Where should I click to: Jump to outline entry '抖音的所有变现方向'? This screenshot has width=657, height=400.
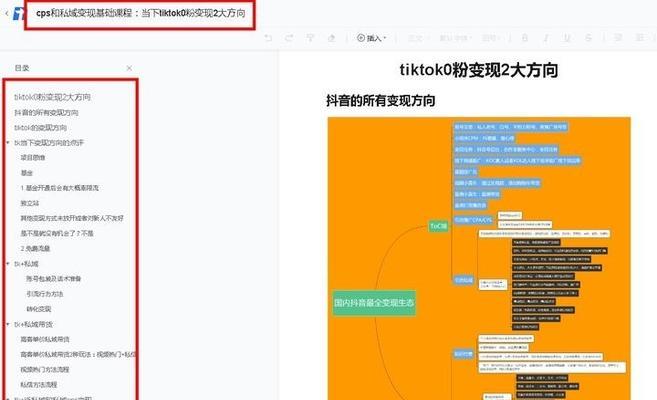click(x=46, y=113)
